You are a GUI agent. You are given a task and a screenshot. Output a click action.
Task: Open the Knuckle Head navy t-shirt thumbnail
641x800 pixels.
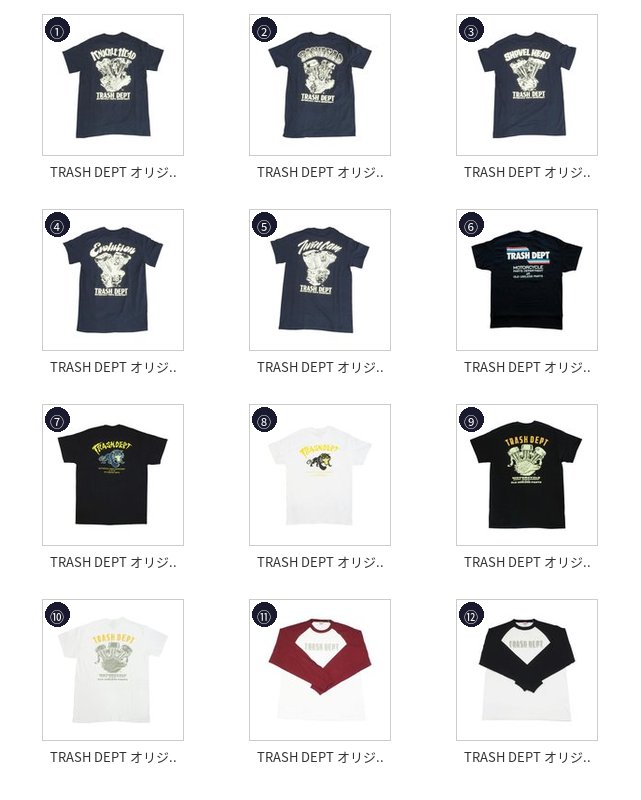coord(113,85)
